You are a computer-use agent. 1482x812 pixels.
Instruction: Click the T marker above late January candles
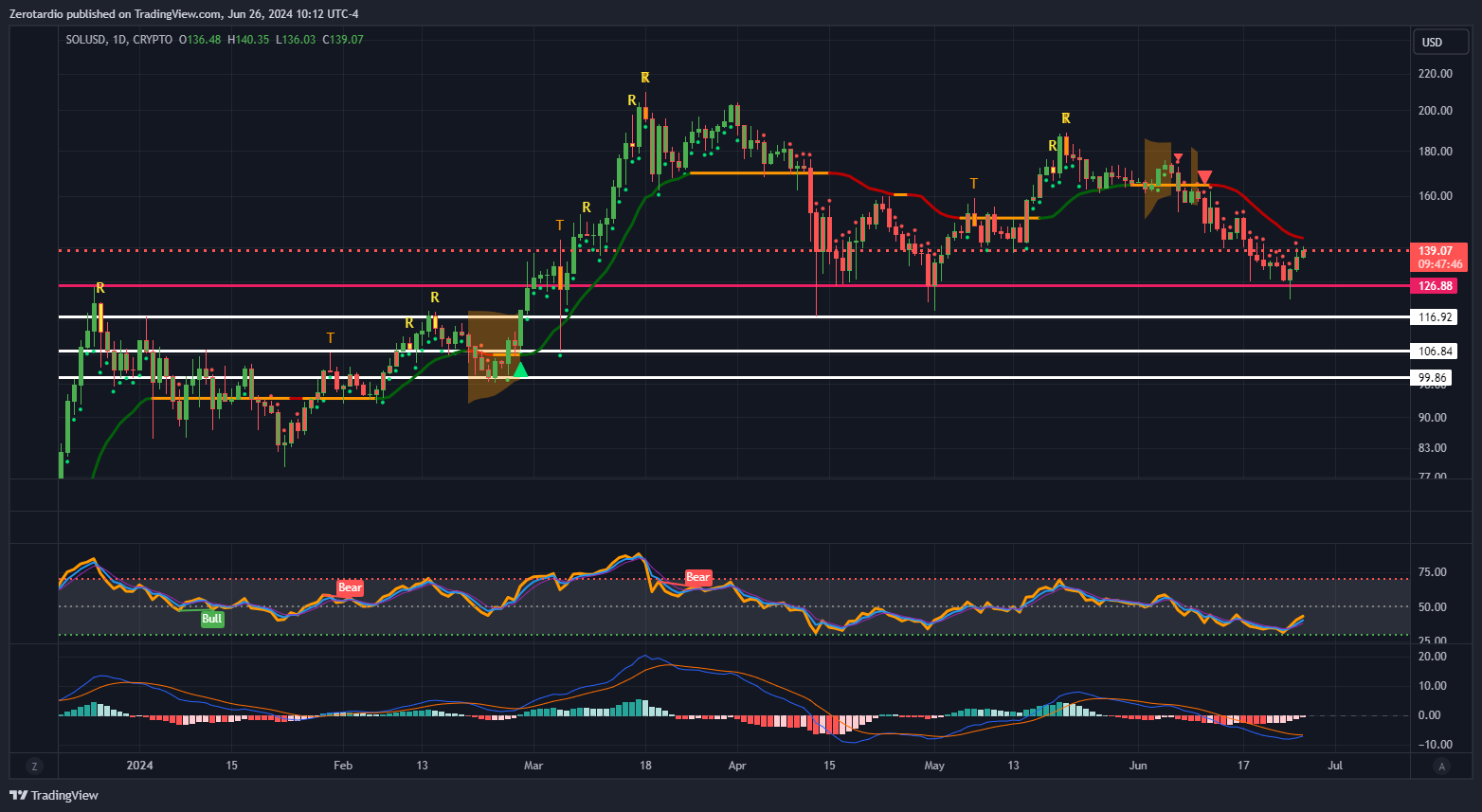tap(331, 337)
